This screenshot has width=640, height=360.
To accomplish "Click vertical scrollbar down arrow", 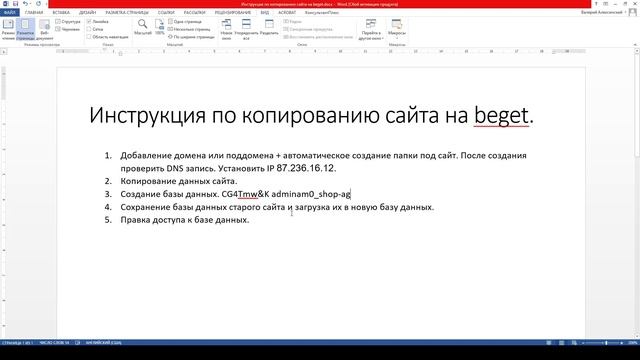I will click(637, 336).
